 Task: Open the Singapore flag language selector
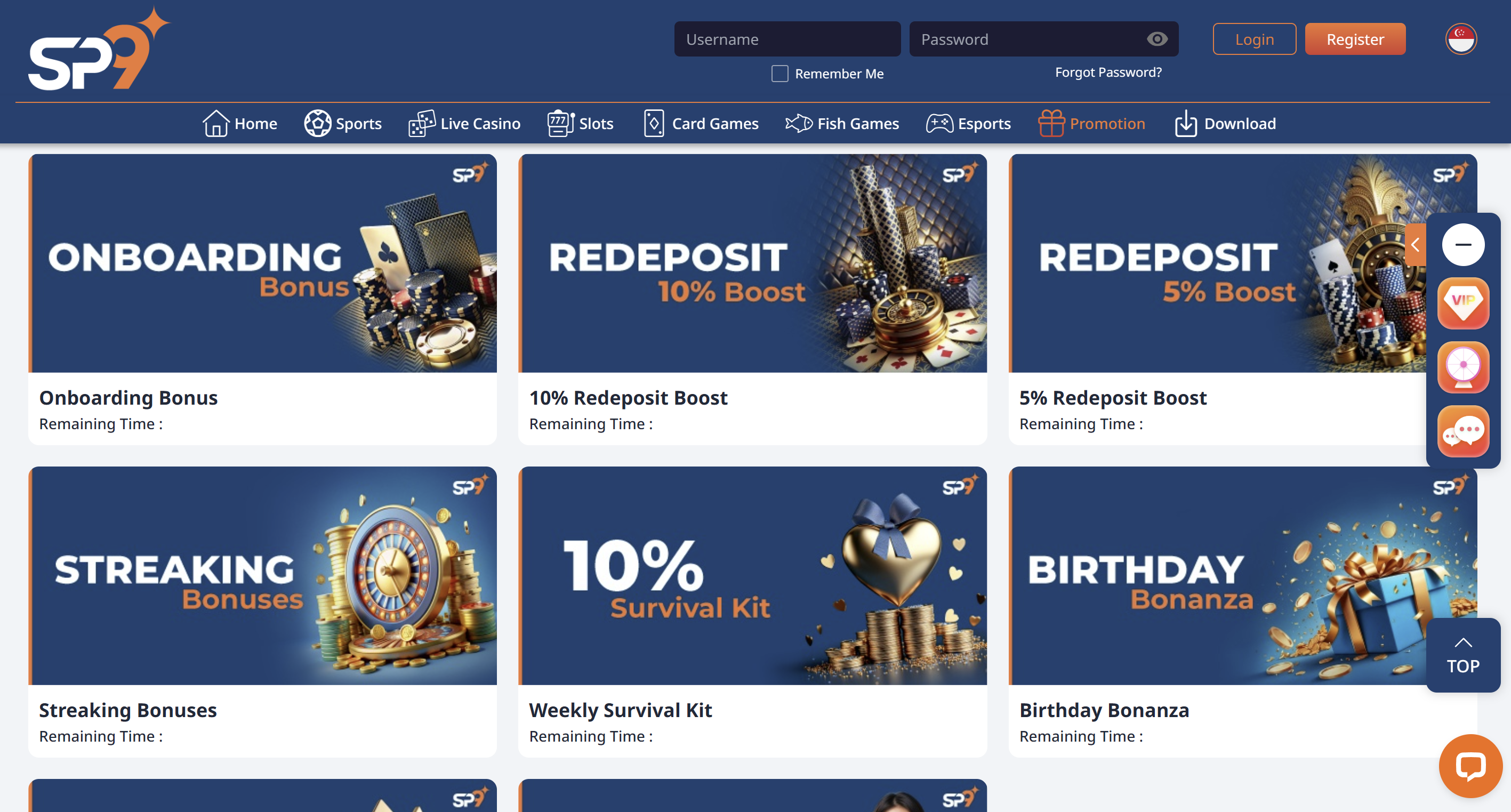[1460, 39]
